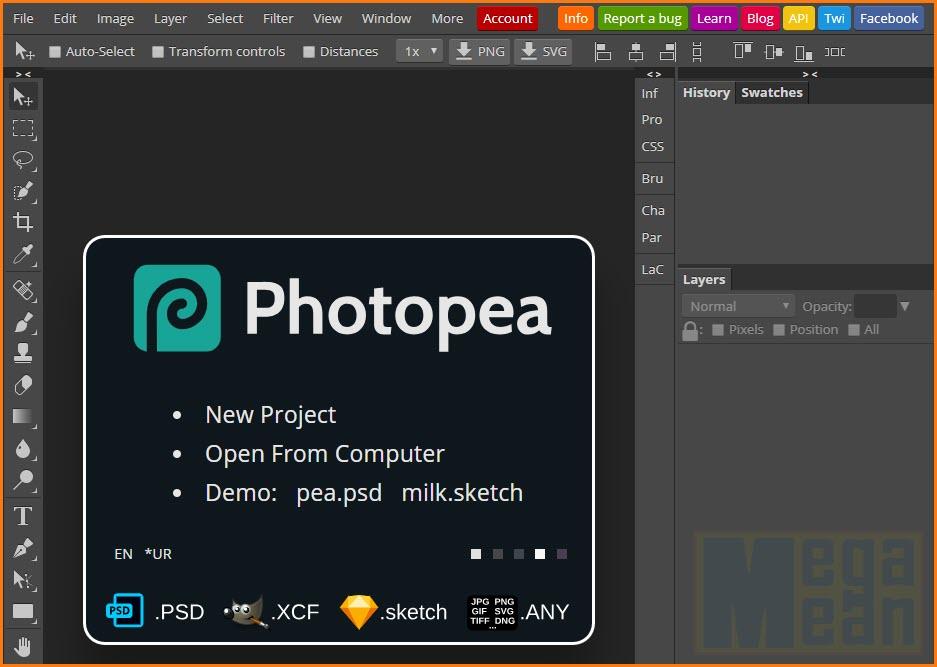Select the Crop tool
This screenshot has height=667, width=937.
(22, 222)
